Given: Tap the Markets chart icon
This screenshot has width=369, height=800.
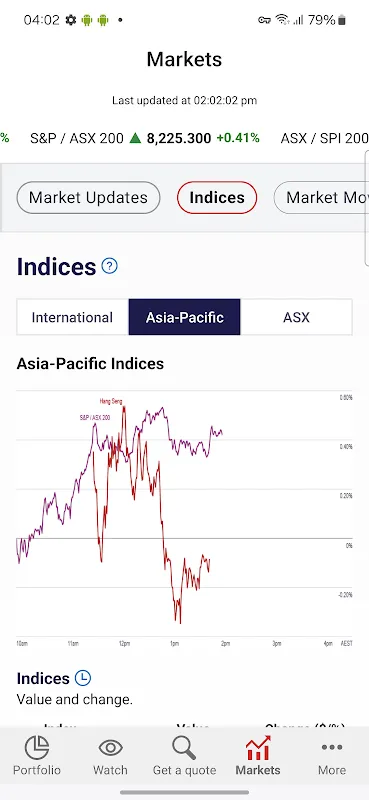Looking at the screenshot, I should 258,748.
